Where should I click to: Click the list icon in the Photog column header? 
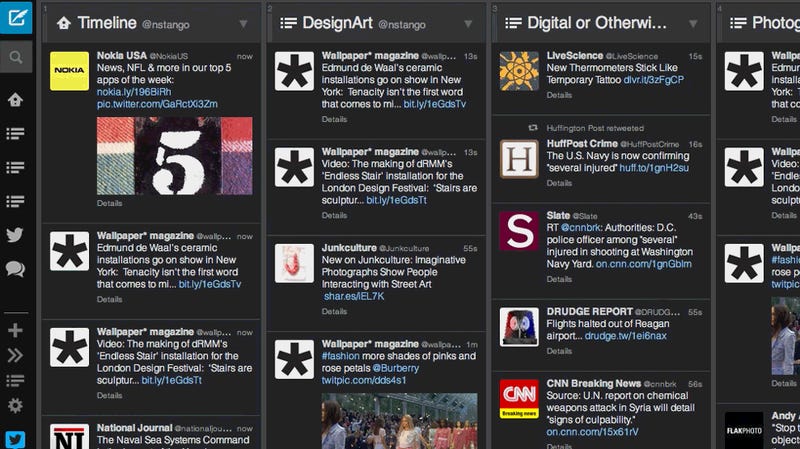click(x=738, y=23)
